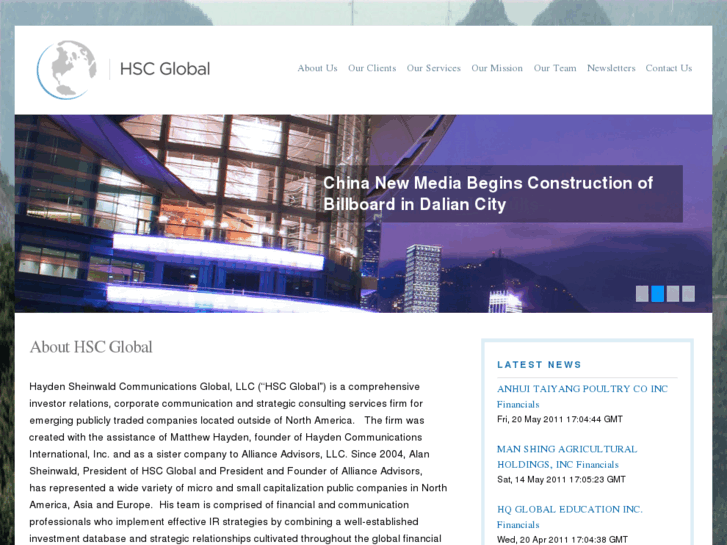This screenshot has width=727, height=545.
Task: Open the About Us menu item
Action: pos(317,68)
